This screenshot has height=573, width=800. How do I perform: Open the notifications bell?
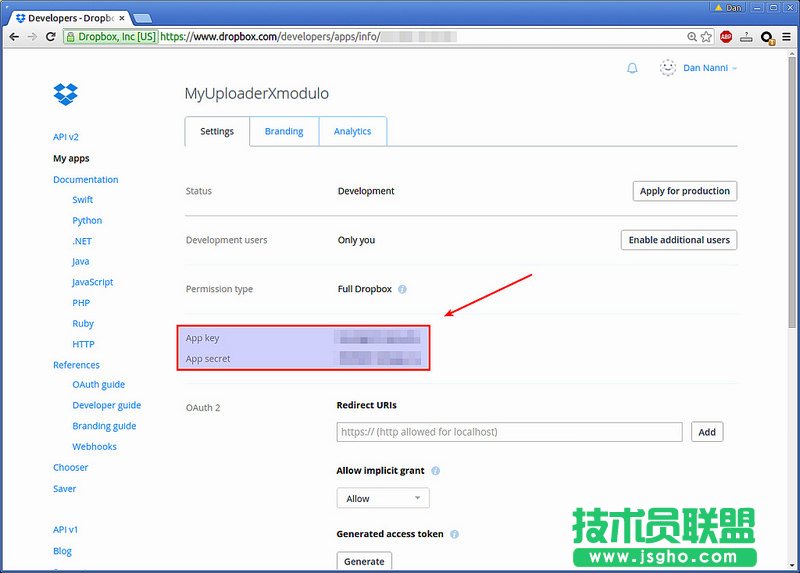[632, 68]
